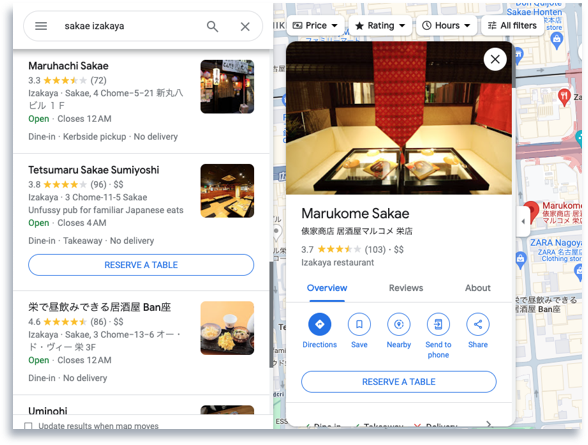588x445 pixels.
Task: Click the Marukome Sakae cover photo
Action: click(399, 118)
